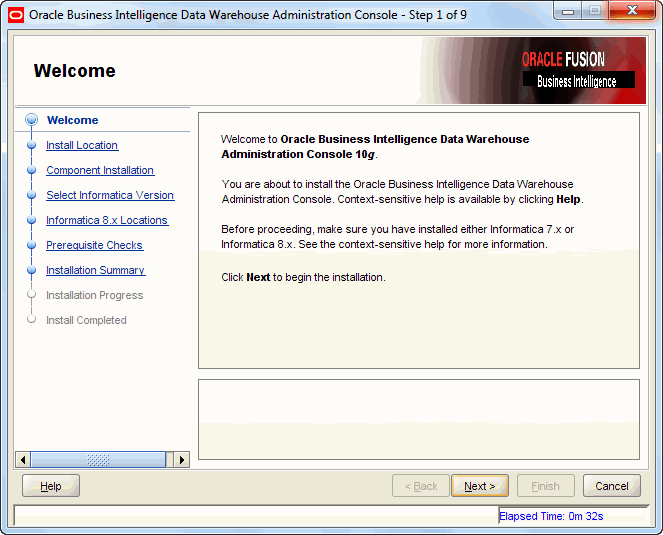The height and width of the screenshot is (535, 663).
Task: Click the disabled maximize window button
Action: pos(595,11)
